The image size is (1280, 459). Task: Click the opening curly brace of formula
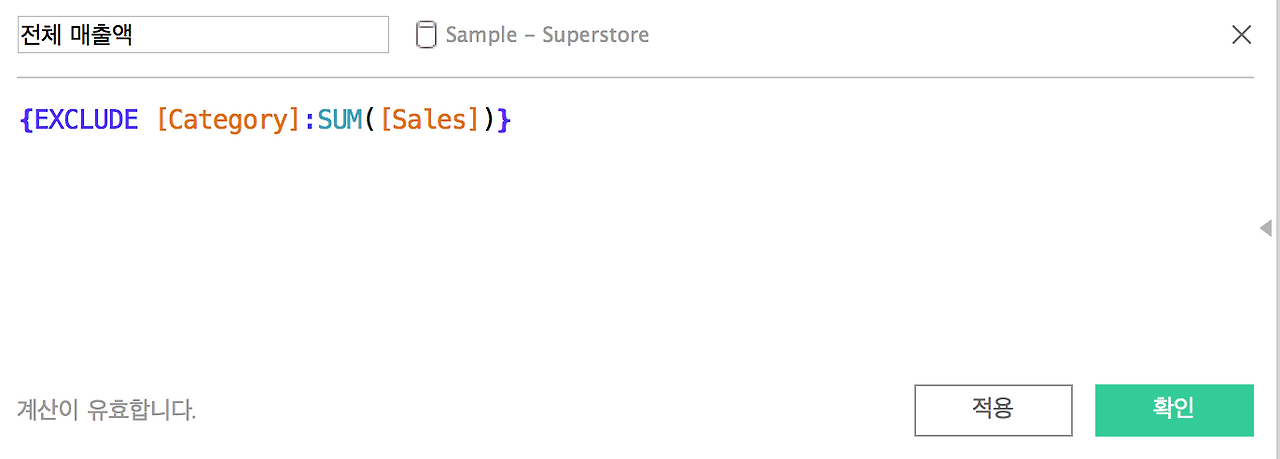coord(26,120)
